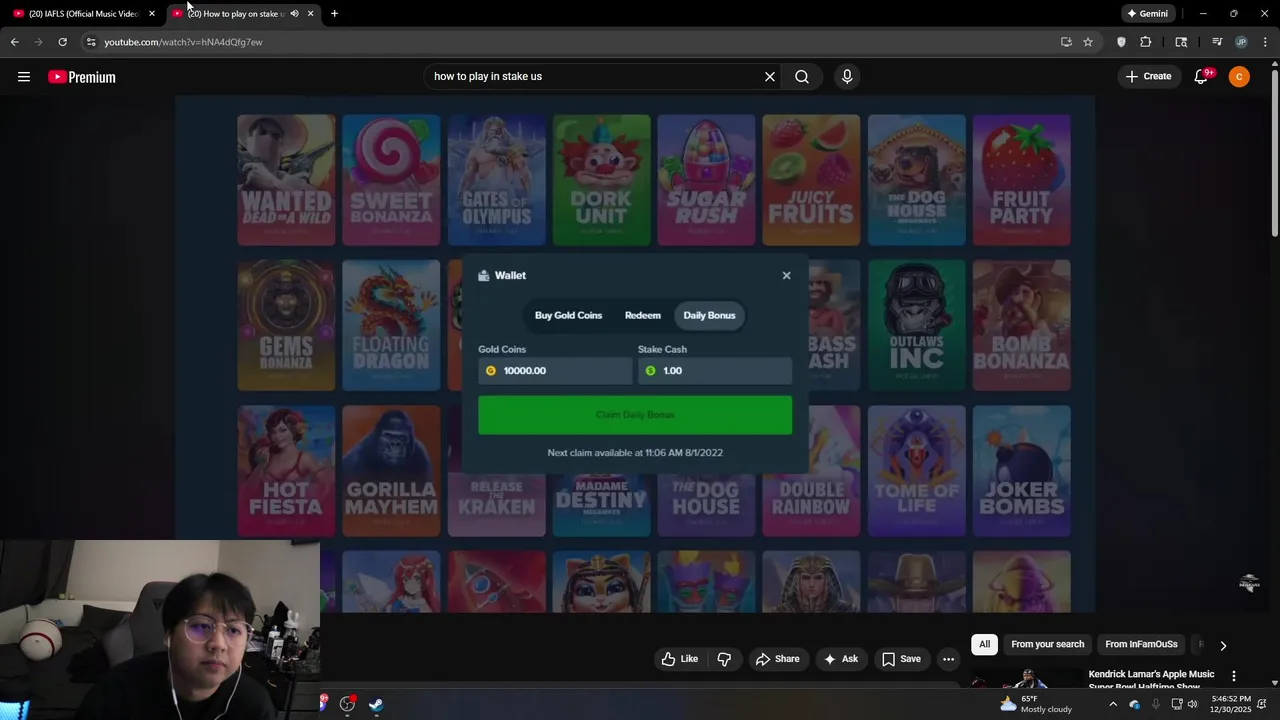The height and width of the screenshot is (720, 1280).
Task: Mute the tab via speaker icon
Action: tap(294, 14)
